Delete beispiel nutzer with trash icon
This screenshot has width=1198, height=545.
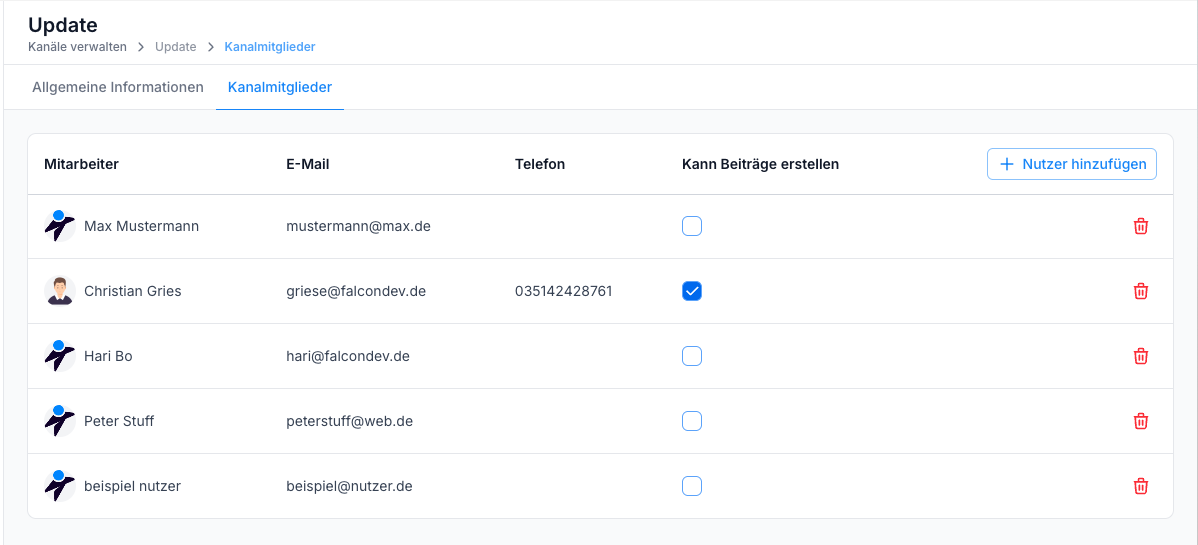point(1141,486)
